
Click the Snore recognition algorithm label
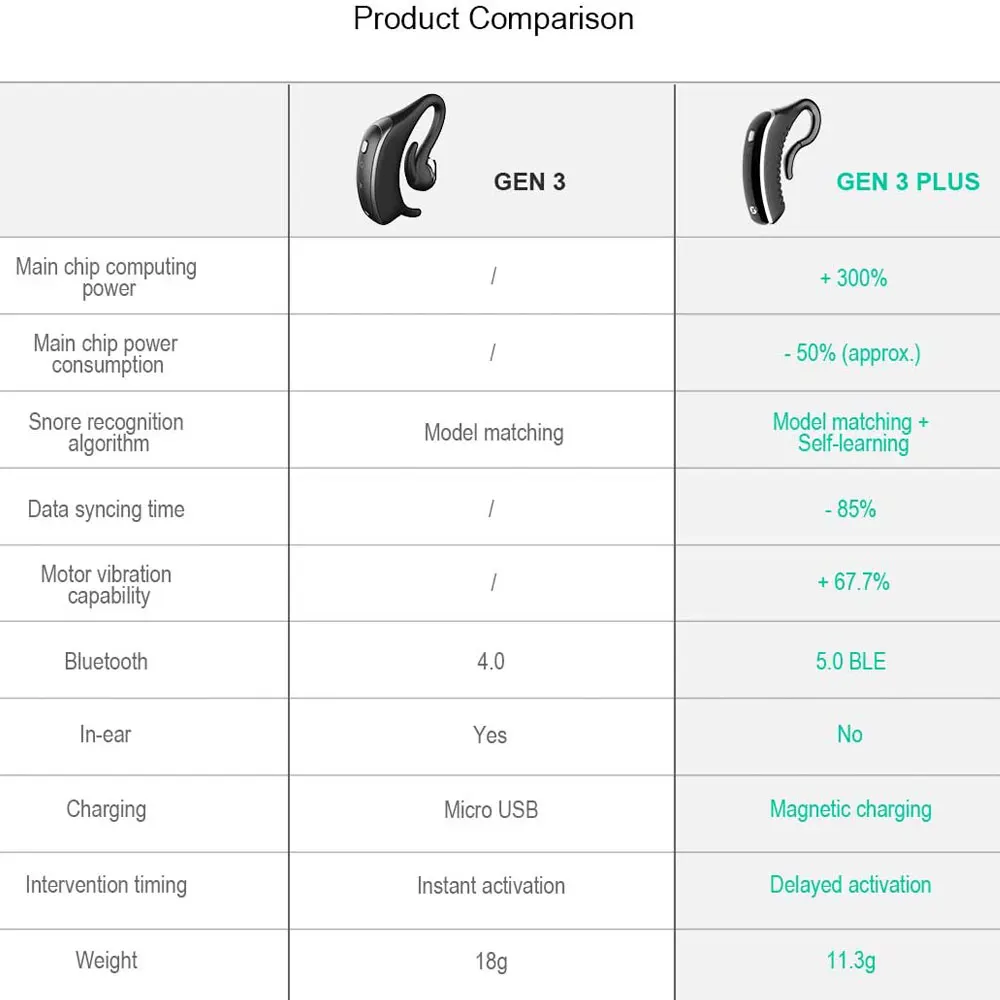coord(107,432)
